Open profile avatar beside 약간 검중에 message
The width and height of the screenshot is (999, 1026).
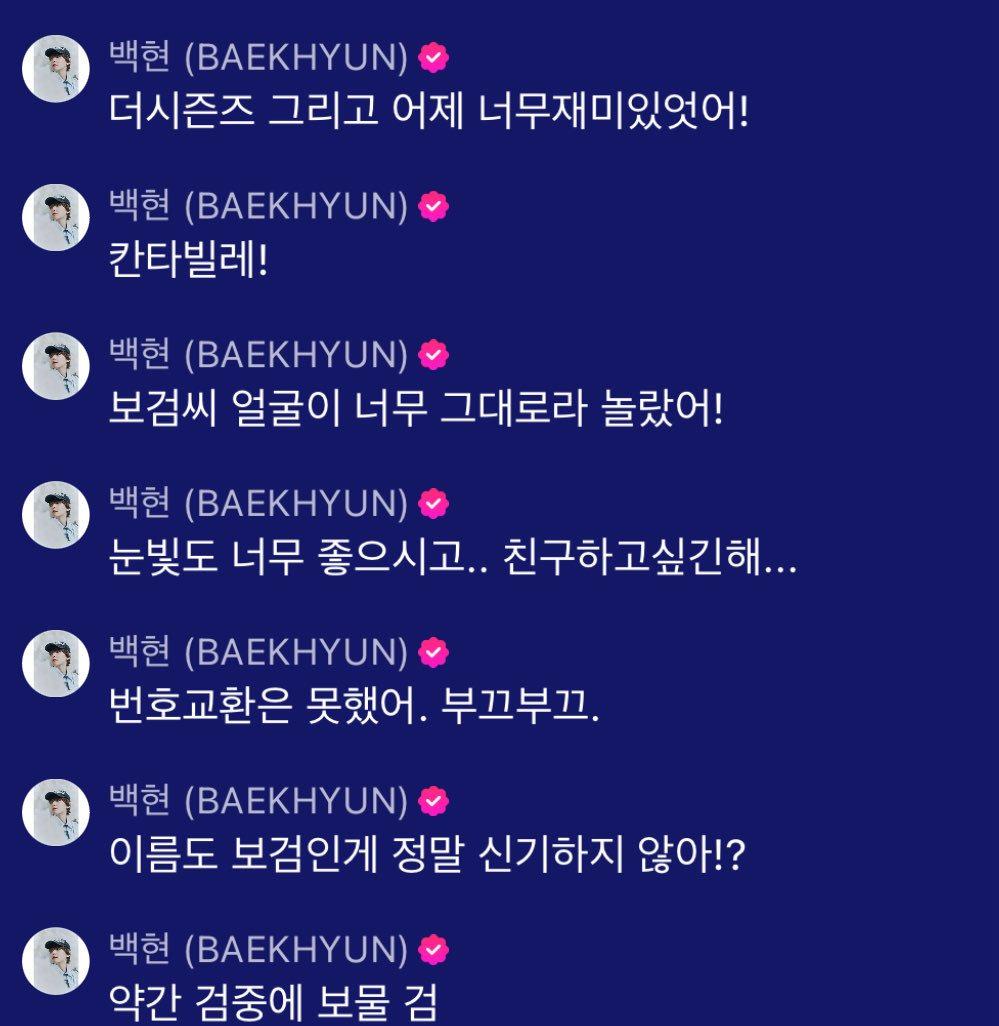pos(56,961)
